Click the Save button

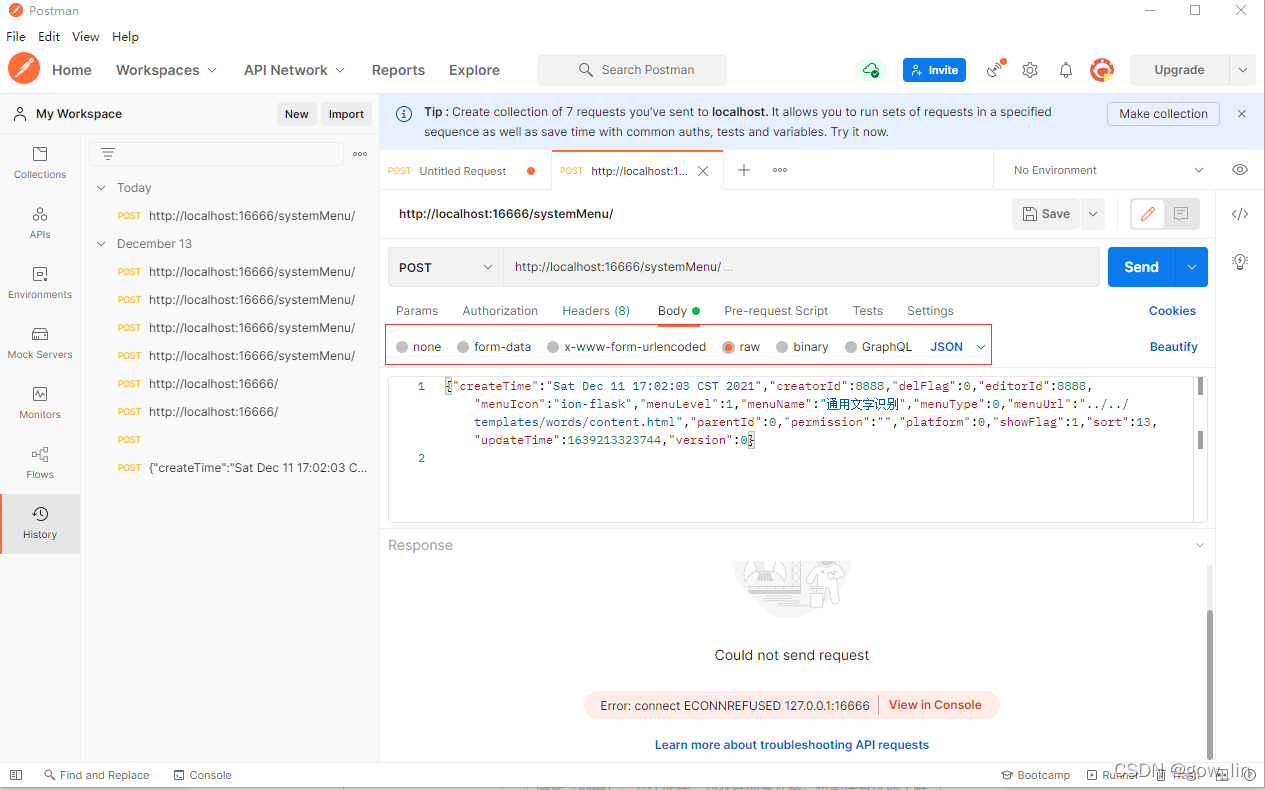point(1046,214)
